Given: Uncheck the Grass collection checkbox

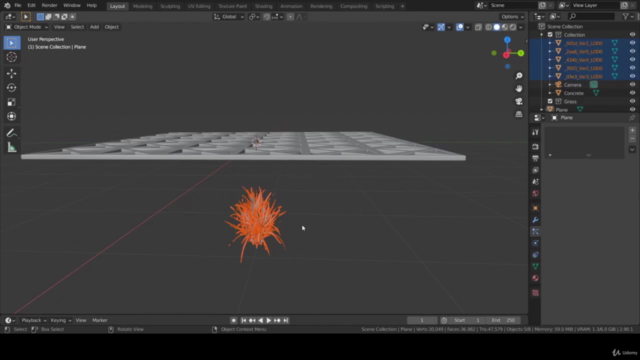Looking at the screenshot, I should [550, 101].
